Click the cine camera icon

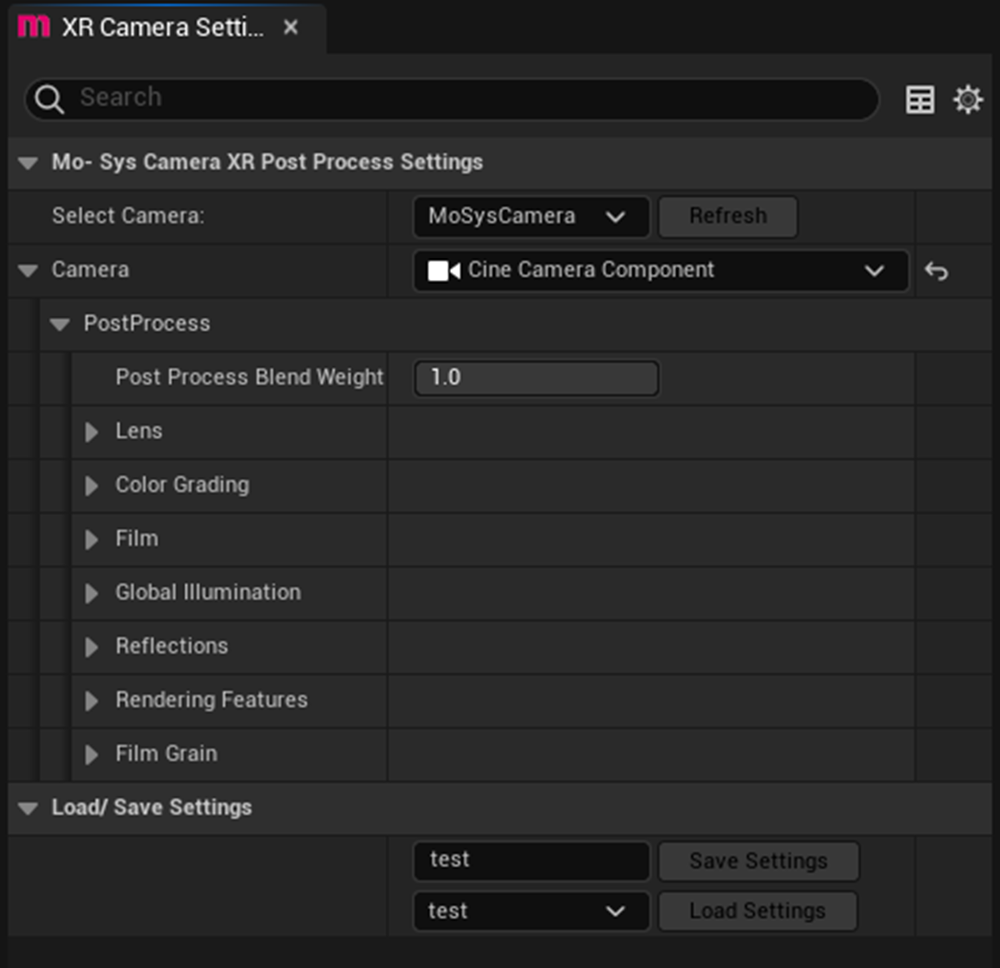(x=444, y=270)
